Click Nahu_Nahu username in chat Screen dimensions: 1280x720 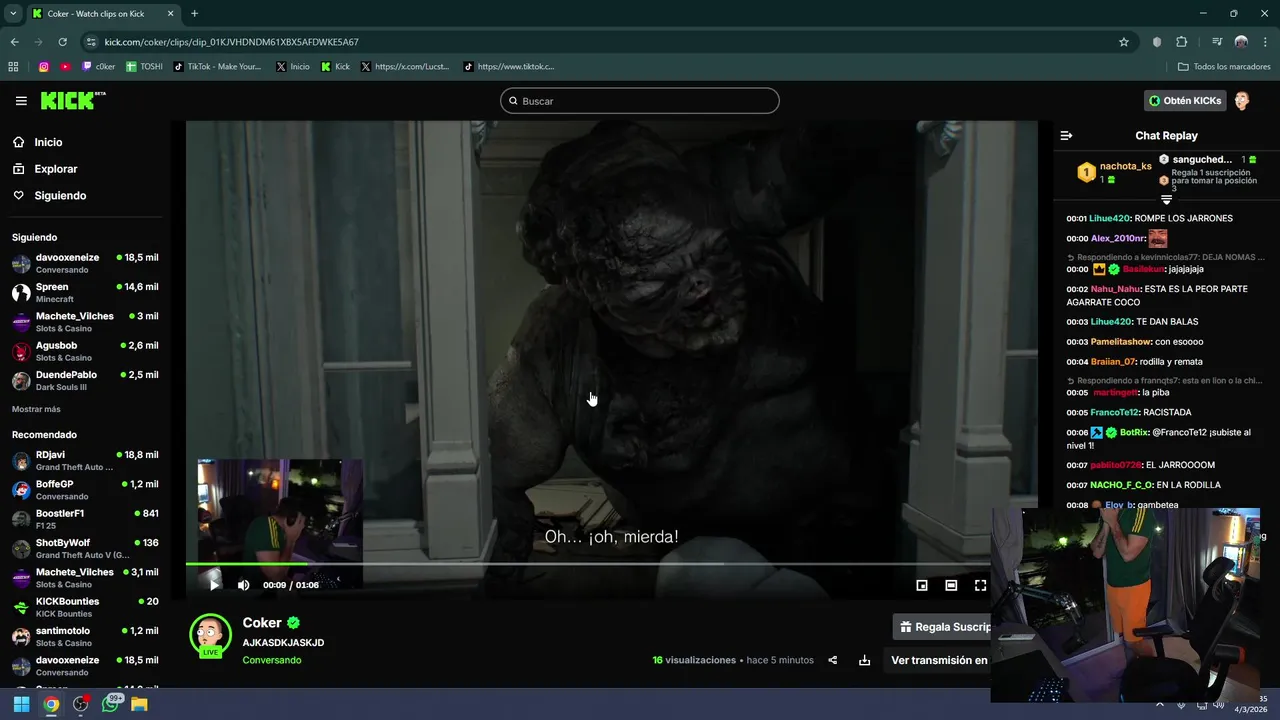(x=1115, y=289)
